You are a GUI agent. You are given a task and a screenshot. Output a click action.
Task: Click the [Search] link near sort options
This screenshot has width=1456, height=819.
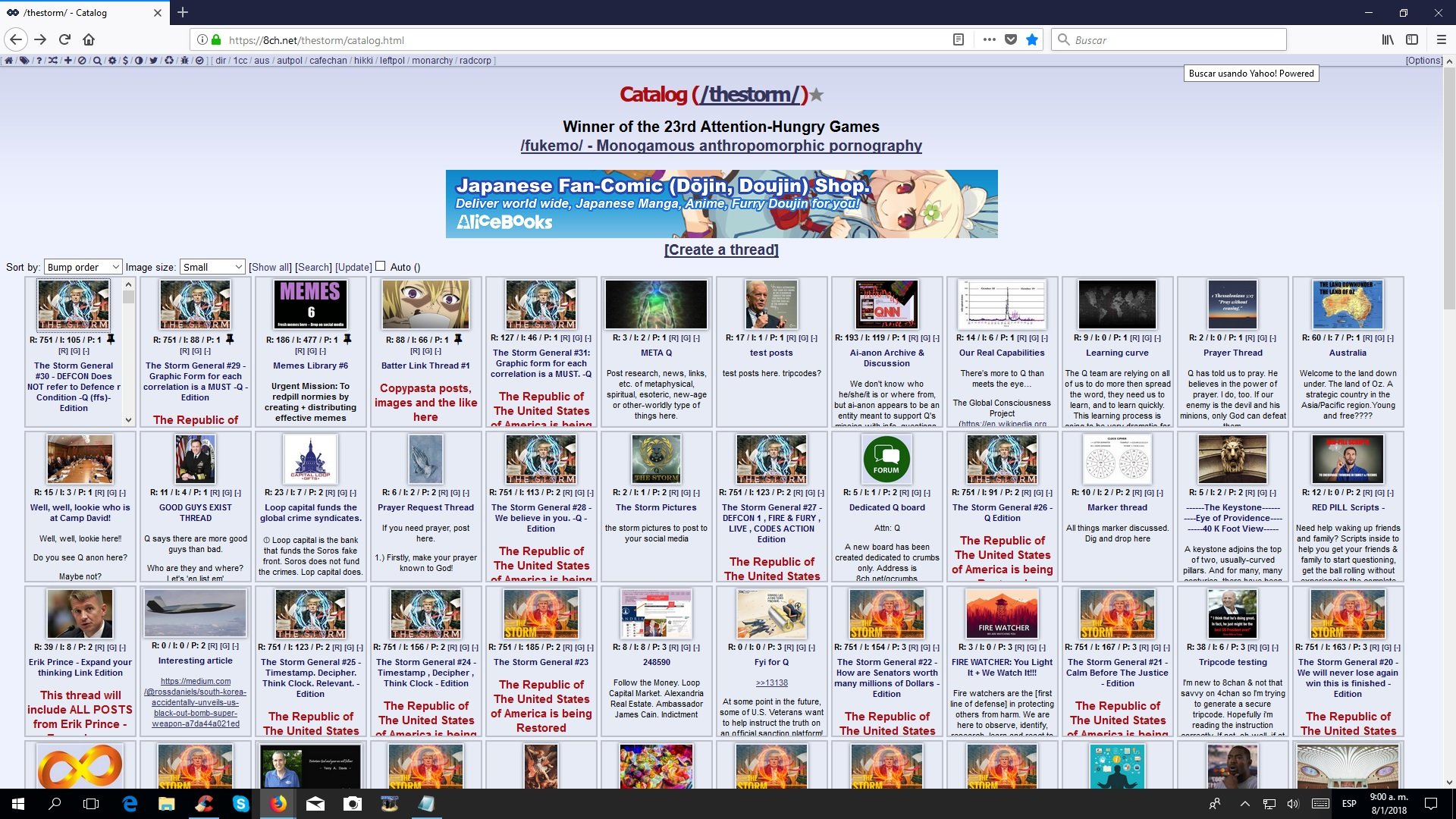point(313,267)
